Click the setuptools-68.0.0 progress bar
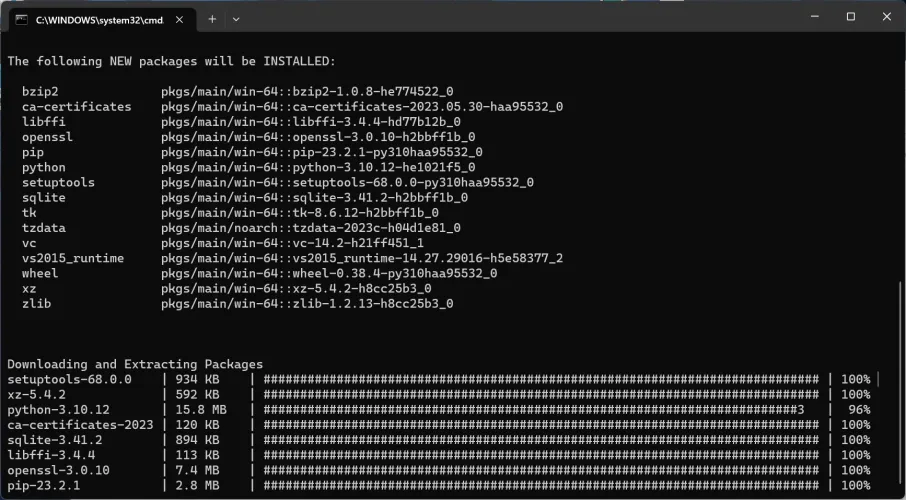 [540, 380]
